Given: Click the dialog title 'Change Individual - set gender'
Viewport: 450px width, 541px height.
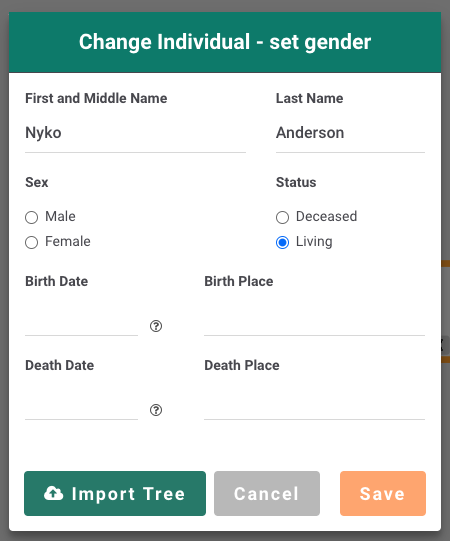Looking at the screenshot, I should pos(225,42).
